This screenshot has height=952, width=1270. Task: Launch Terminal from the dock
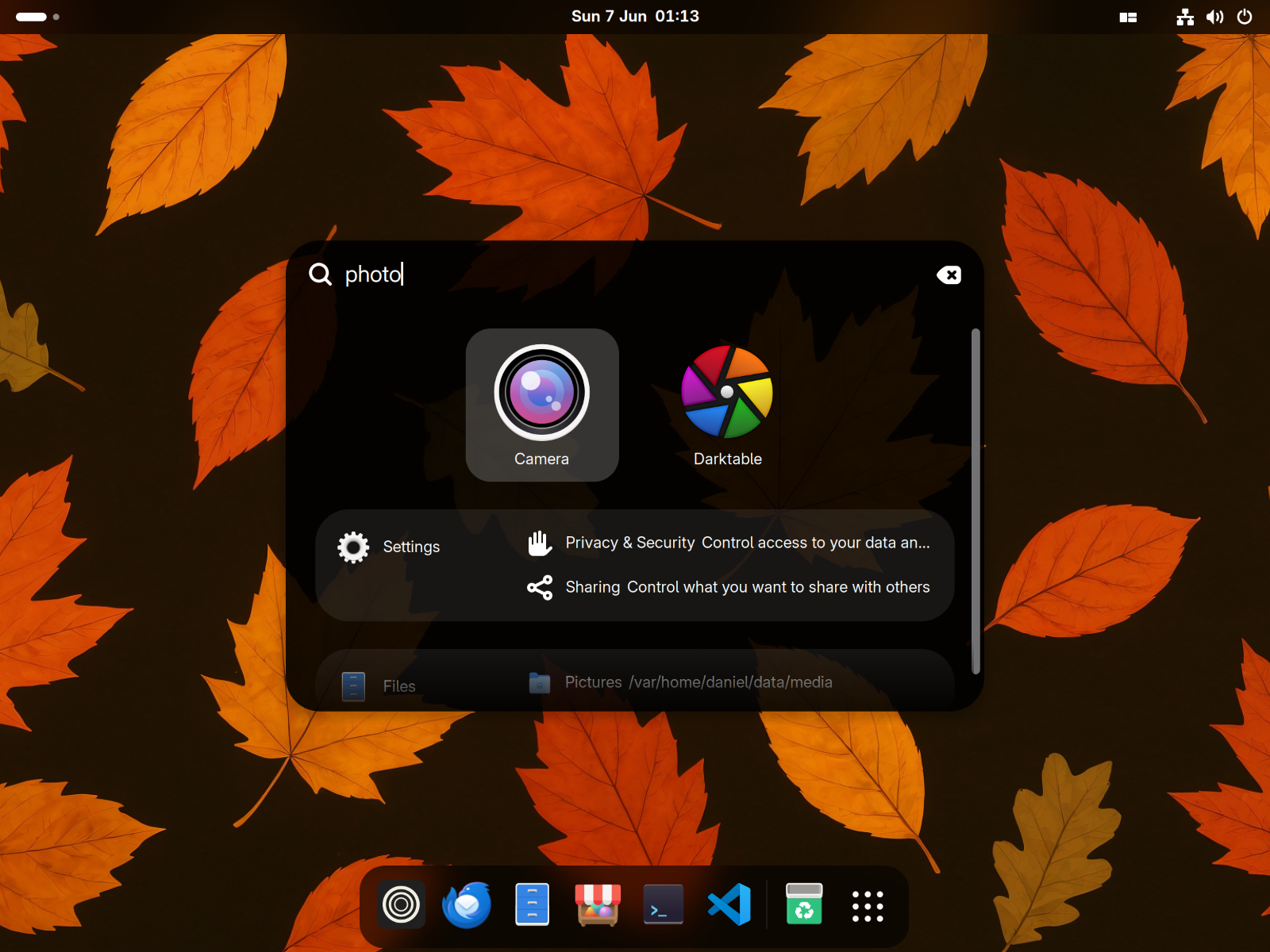(664, 904)
